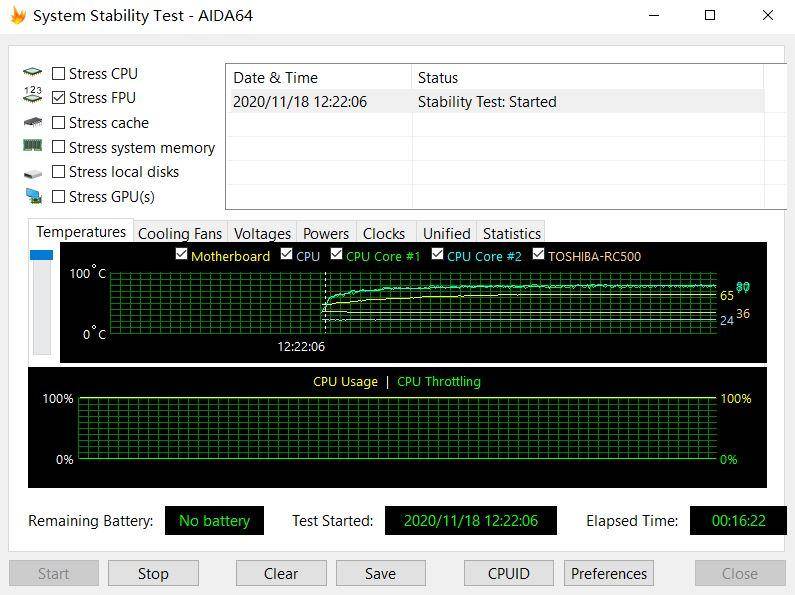
Task: Click the CPU chip icon beside Stress CPU
Action: coord(33,72)
